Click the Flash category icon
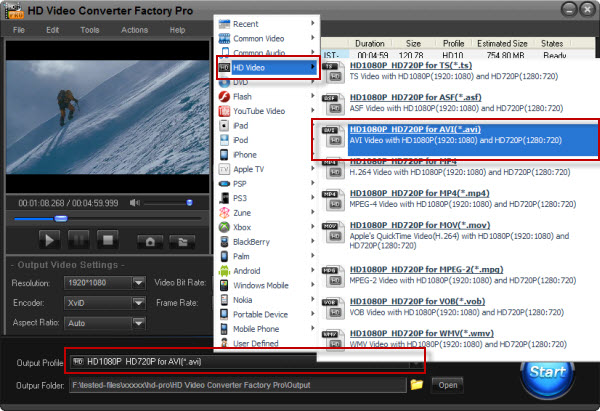The height and width of the screenshot is (411, 600). [x=224, y=96]
